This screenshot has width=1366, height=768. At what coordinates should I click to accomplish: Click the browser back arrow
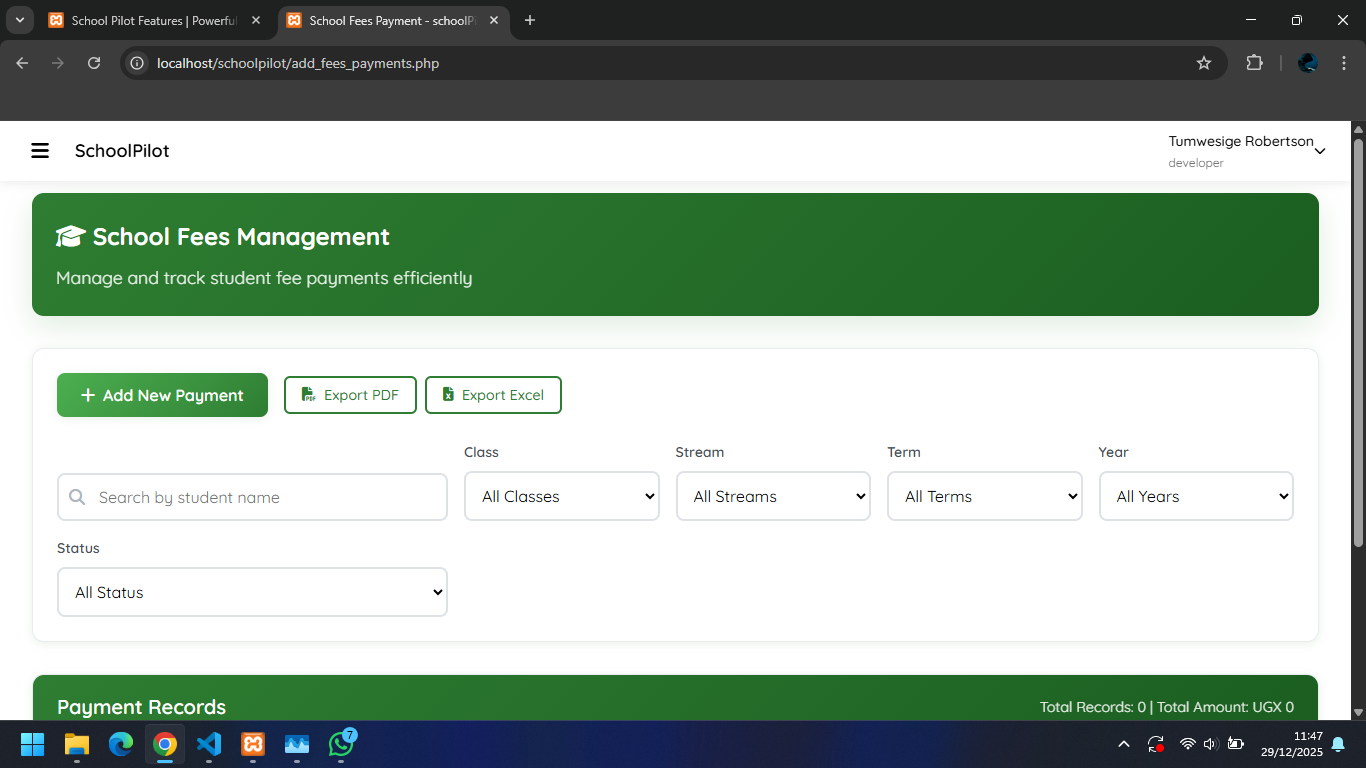21,62
